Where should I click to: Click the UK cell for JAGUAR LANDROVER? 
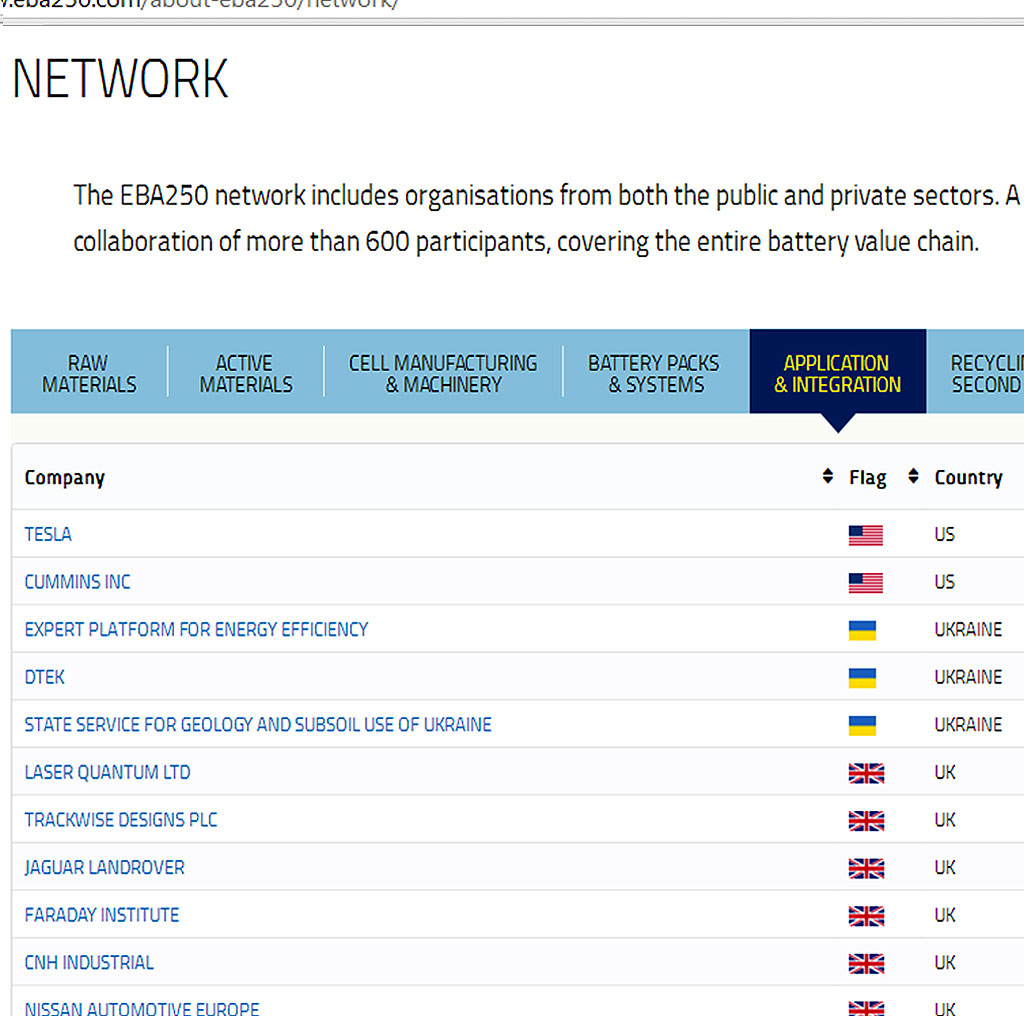pyautogui.click(x=944, y=868)
